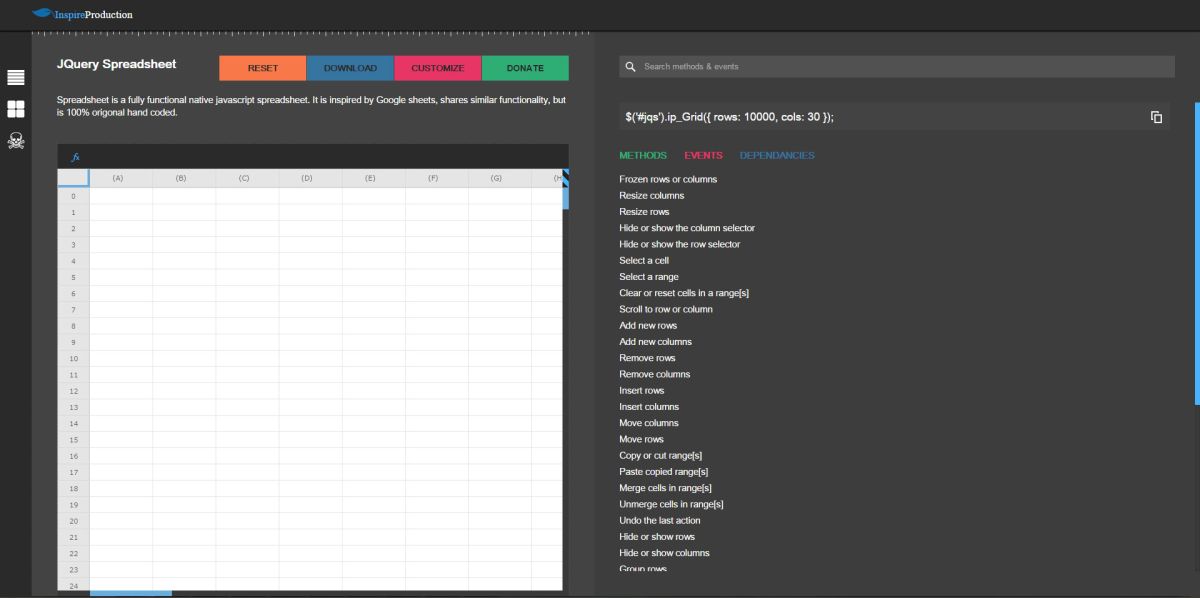Open 'Hide or show rows' method

pyautogui.click(x=657, y=537)
